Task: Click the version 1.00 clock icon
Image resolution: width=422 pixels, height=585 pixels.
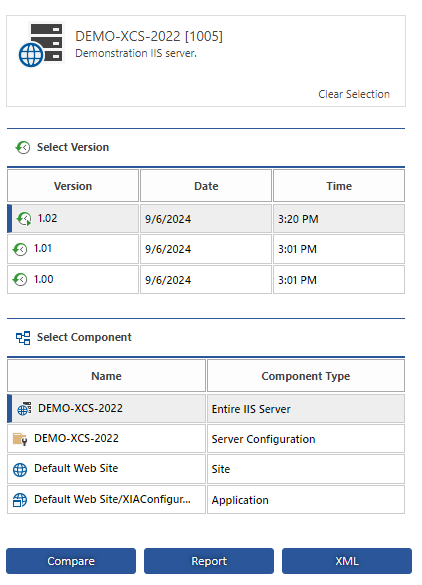Action: pos(20,279)
